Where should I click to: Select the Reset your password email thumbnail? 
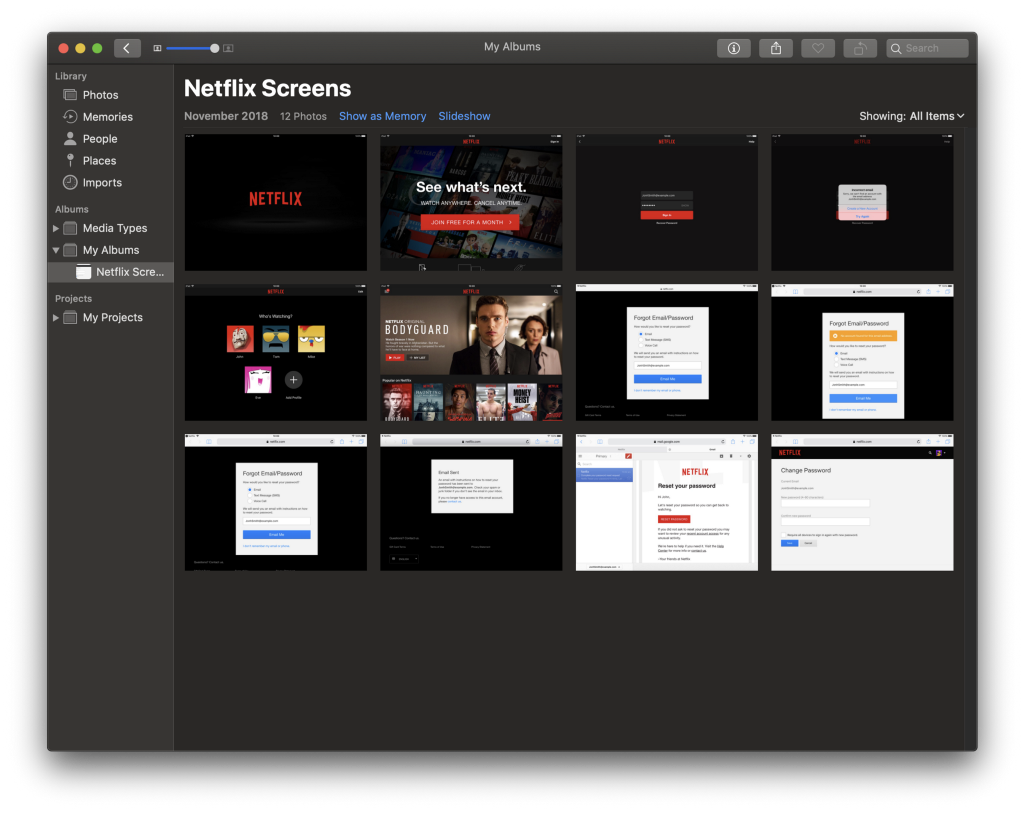667,503
